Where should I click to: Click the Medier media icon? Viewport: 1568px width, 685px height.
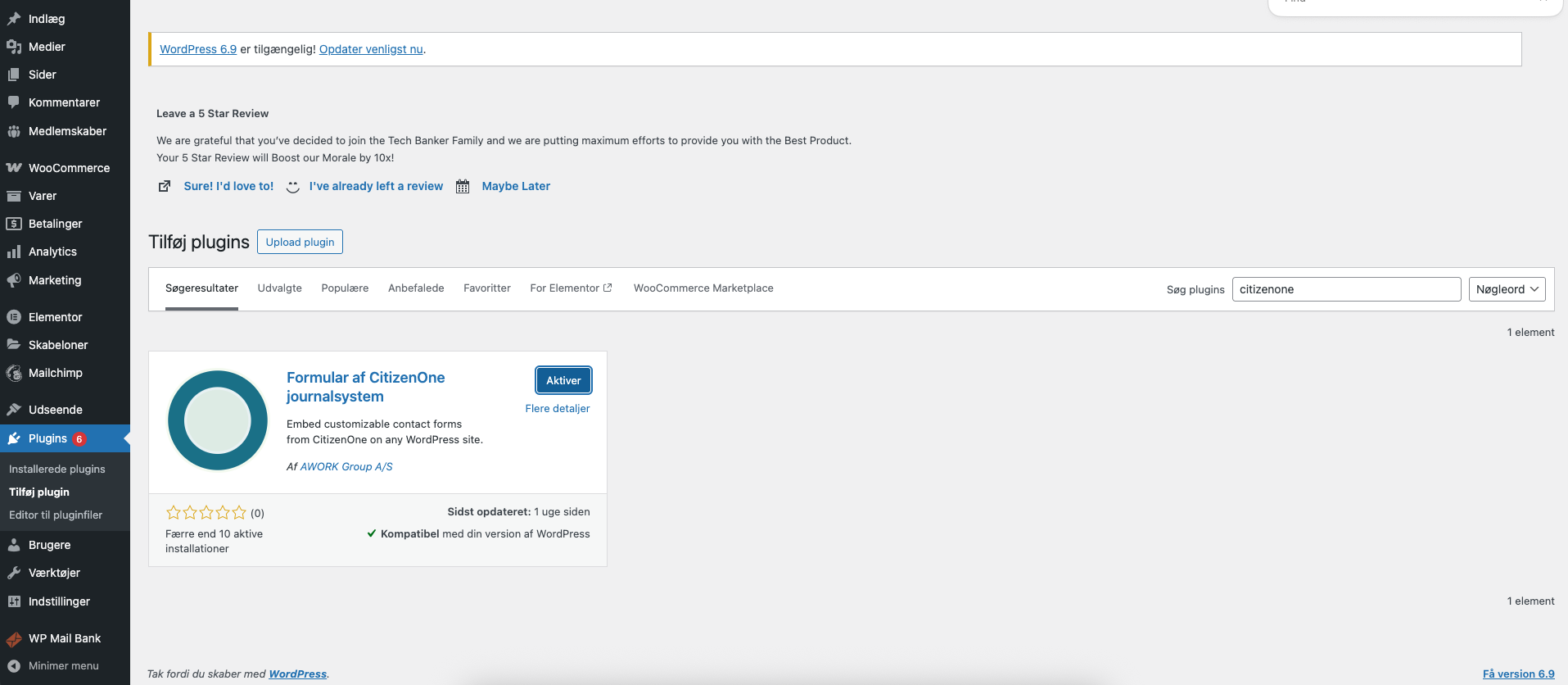coord(14,47)
